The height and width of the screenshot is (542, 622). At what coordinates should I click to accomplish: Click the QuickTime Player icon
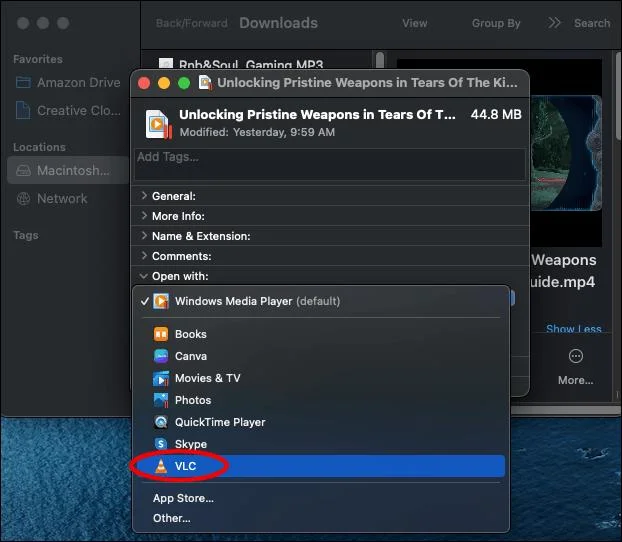click(x=161, y=422)
